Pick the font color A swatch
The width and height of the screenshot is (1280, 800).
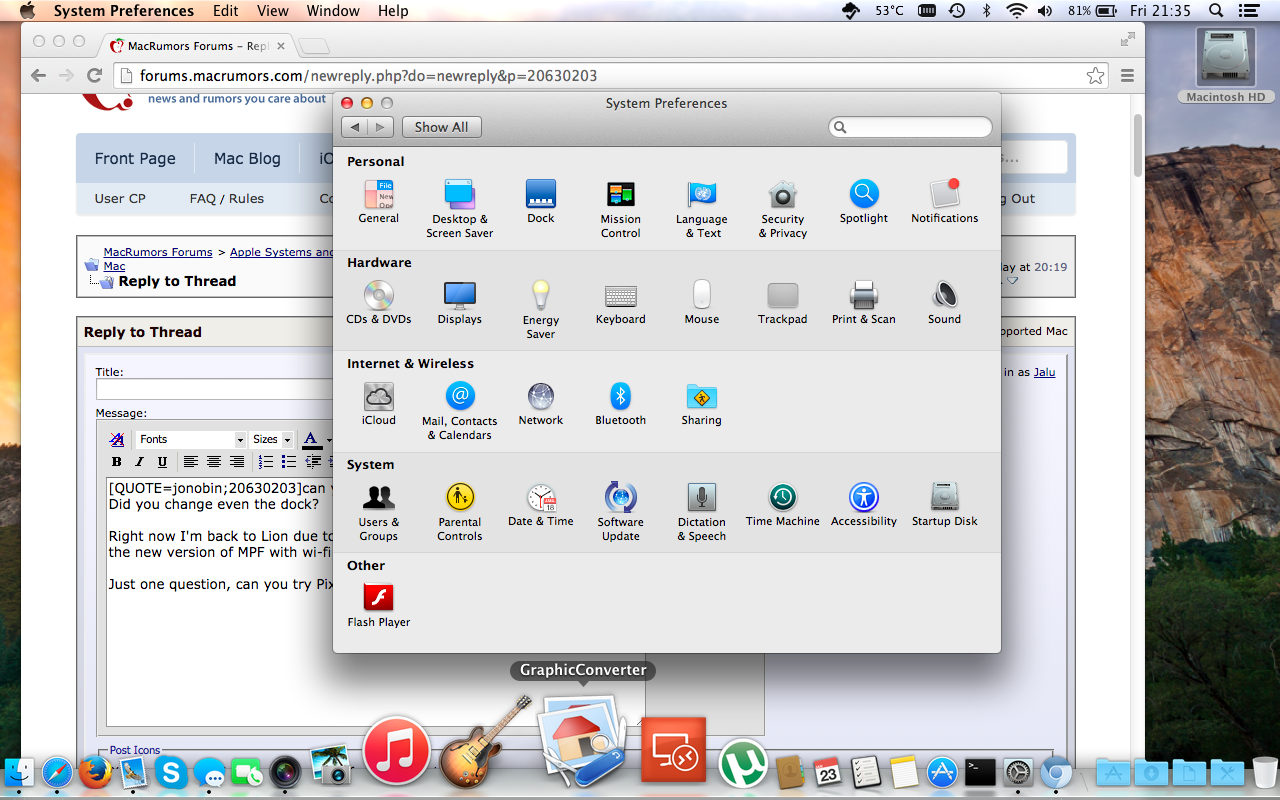(x=310, y=439)
